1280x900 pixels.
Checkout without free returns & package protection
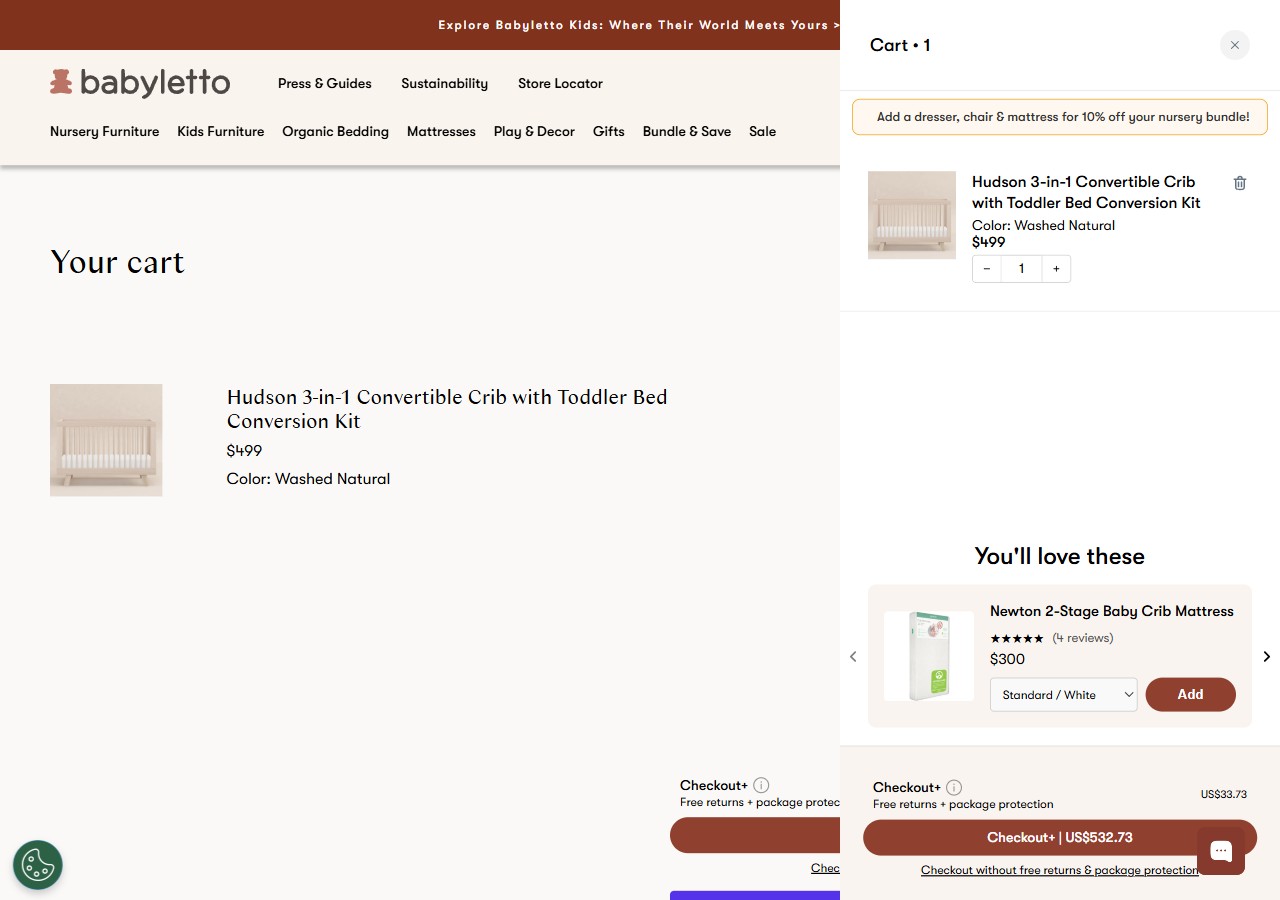click(1060, 870)
